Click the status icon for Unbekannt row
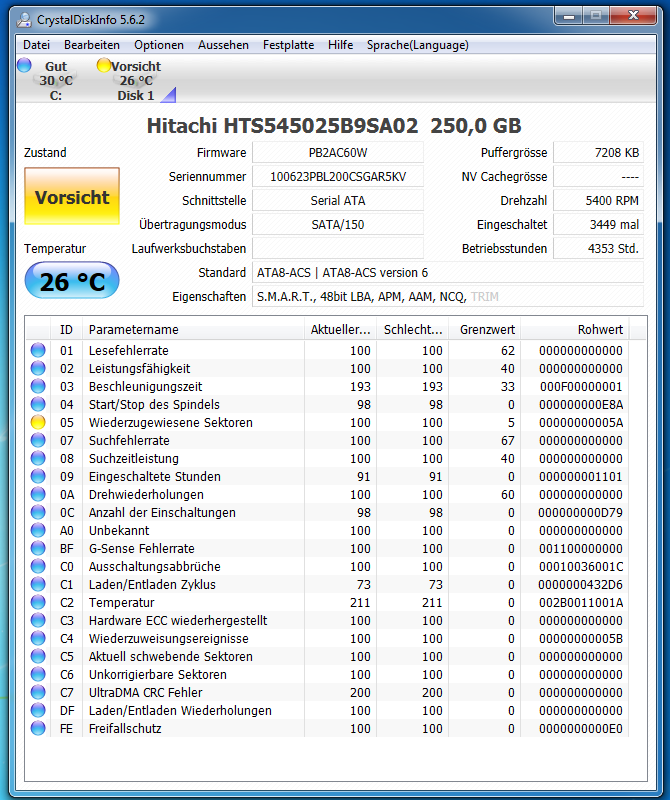Viewport: 670px width, 800px height. [38, 530]
